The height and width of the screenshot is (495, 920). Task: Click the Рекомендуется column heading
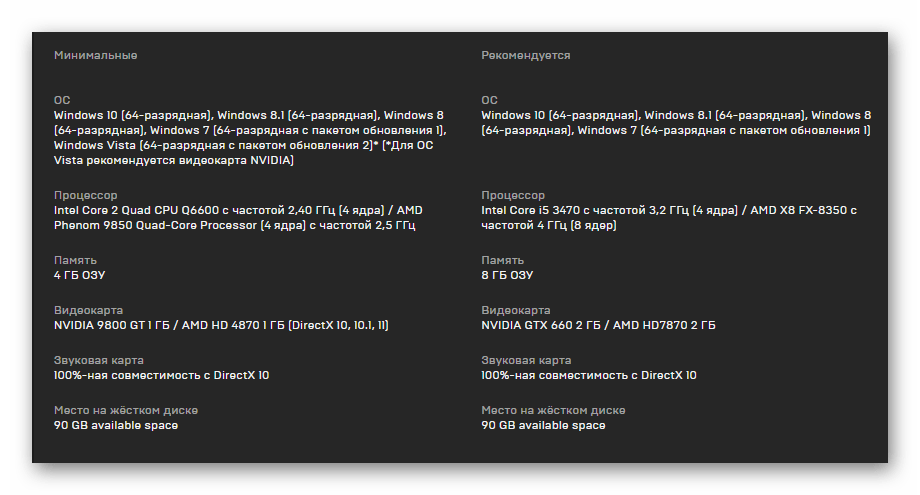[x=526, y=55]
